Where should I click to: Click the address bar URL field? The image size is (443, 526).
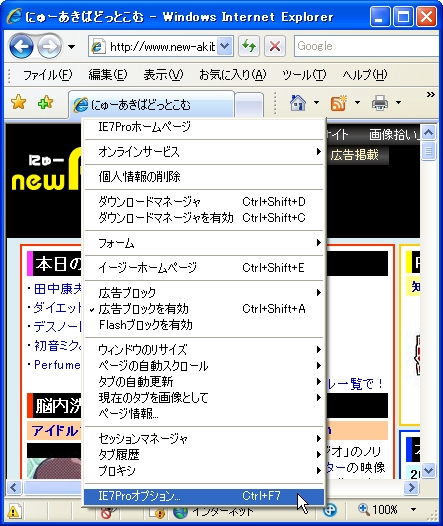tap(153, 46)
